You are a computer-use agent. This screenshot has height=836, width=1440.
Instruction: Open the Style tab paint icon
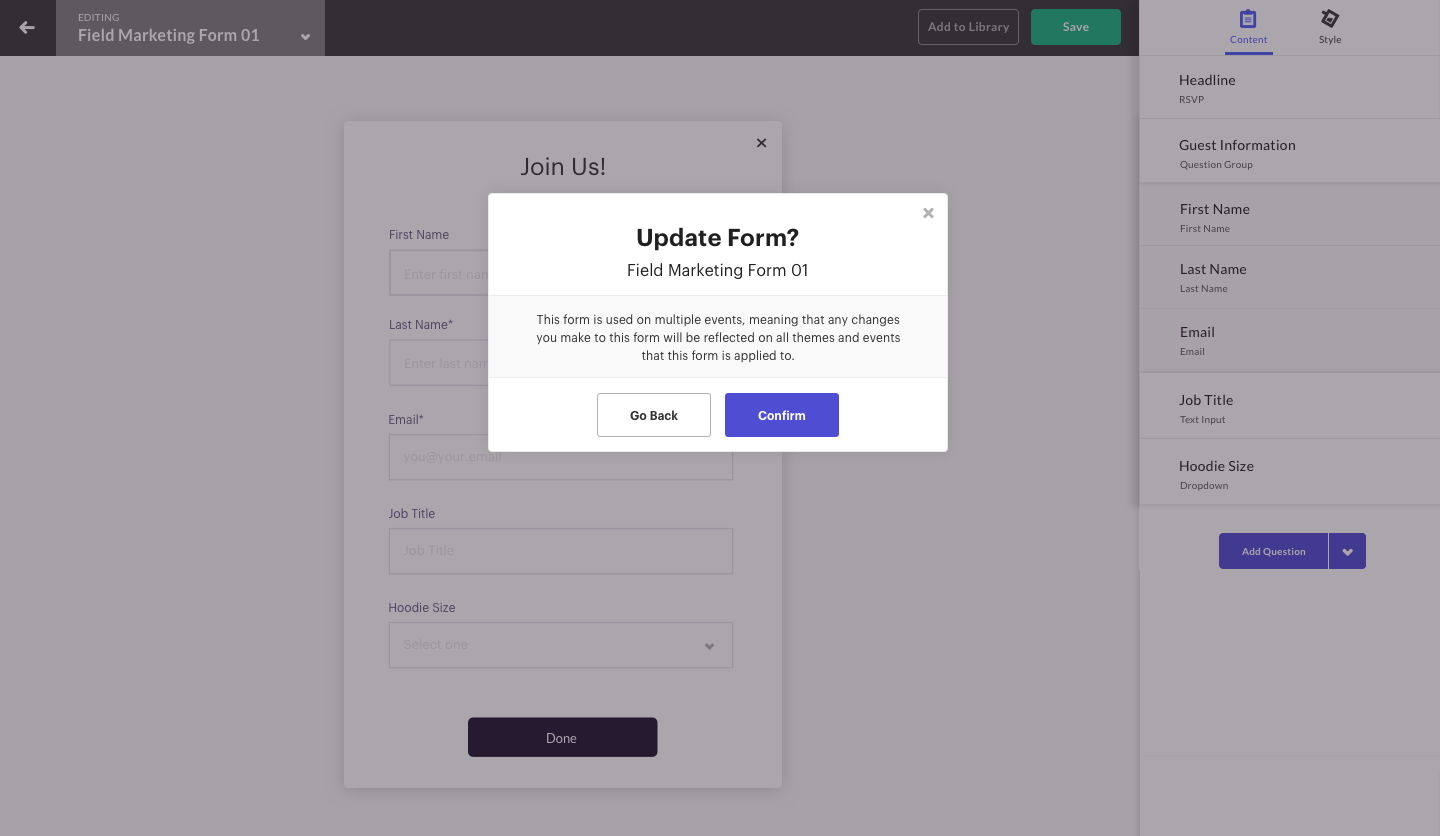[x=1329, y=19]
